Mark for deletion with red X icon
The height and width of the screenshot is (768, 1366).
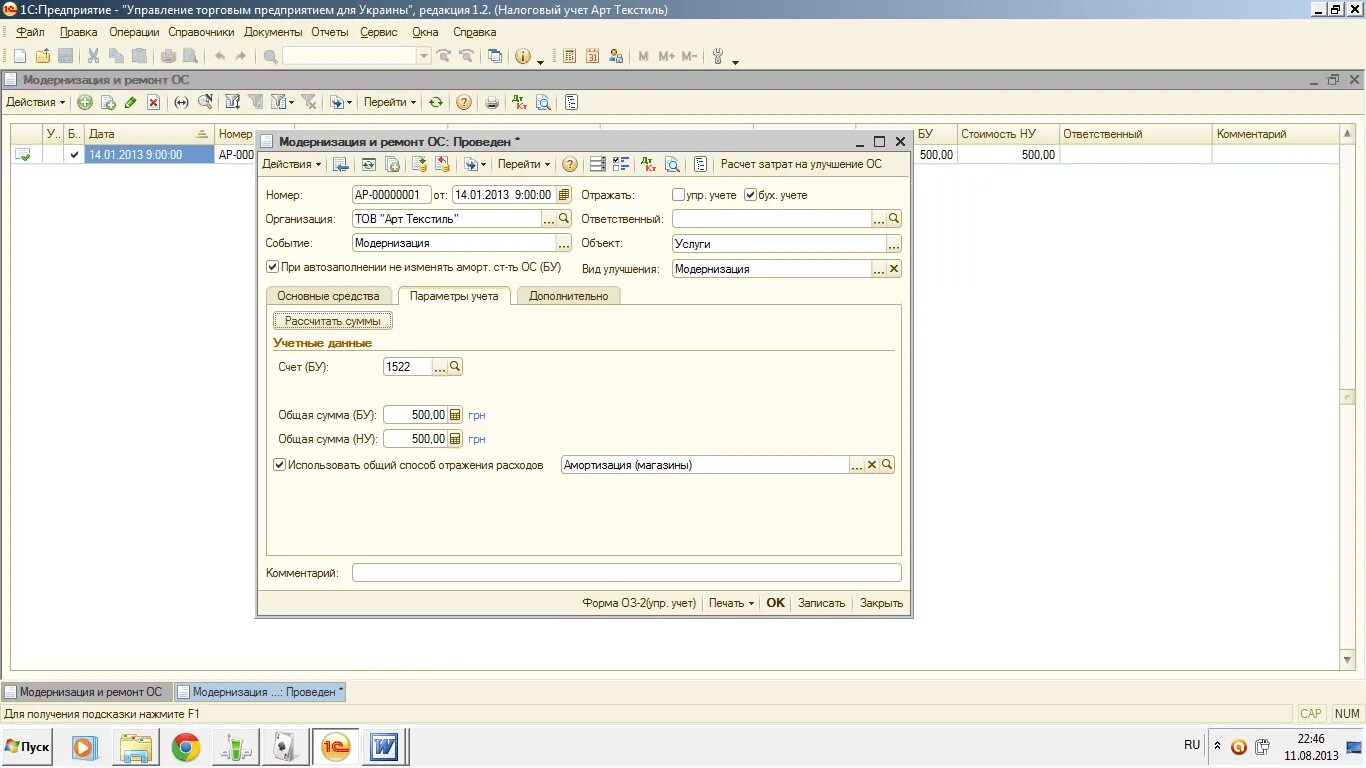[154, 102]
